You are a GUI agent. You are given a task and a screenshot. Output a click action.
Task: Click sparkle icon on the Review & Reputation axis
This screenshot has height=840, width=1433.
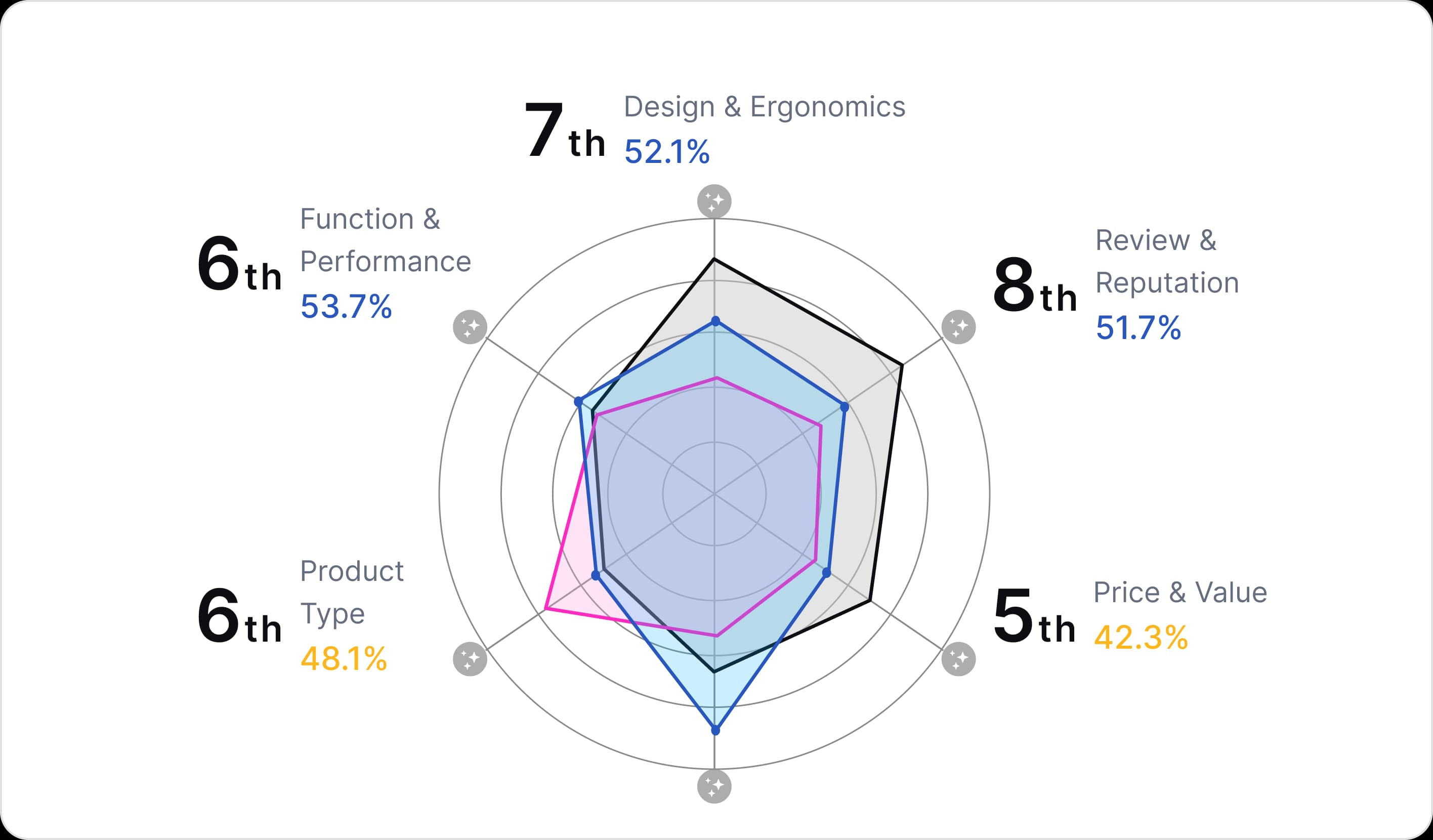[x=959, y=327]
